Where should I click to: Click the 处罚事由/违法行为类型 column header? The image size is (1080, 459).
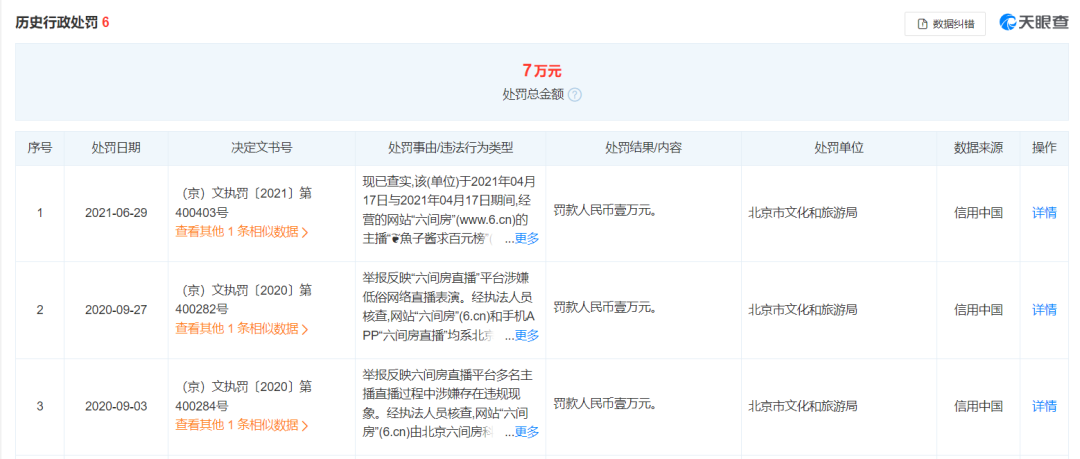(x=450, y=148)
